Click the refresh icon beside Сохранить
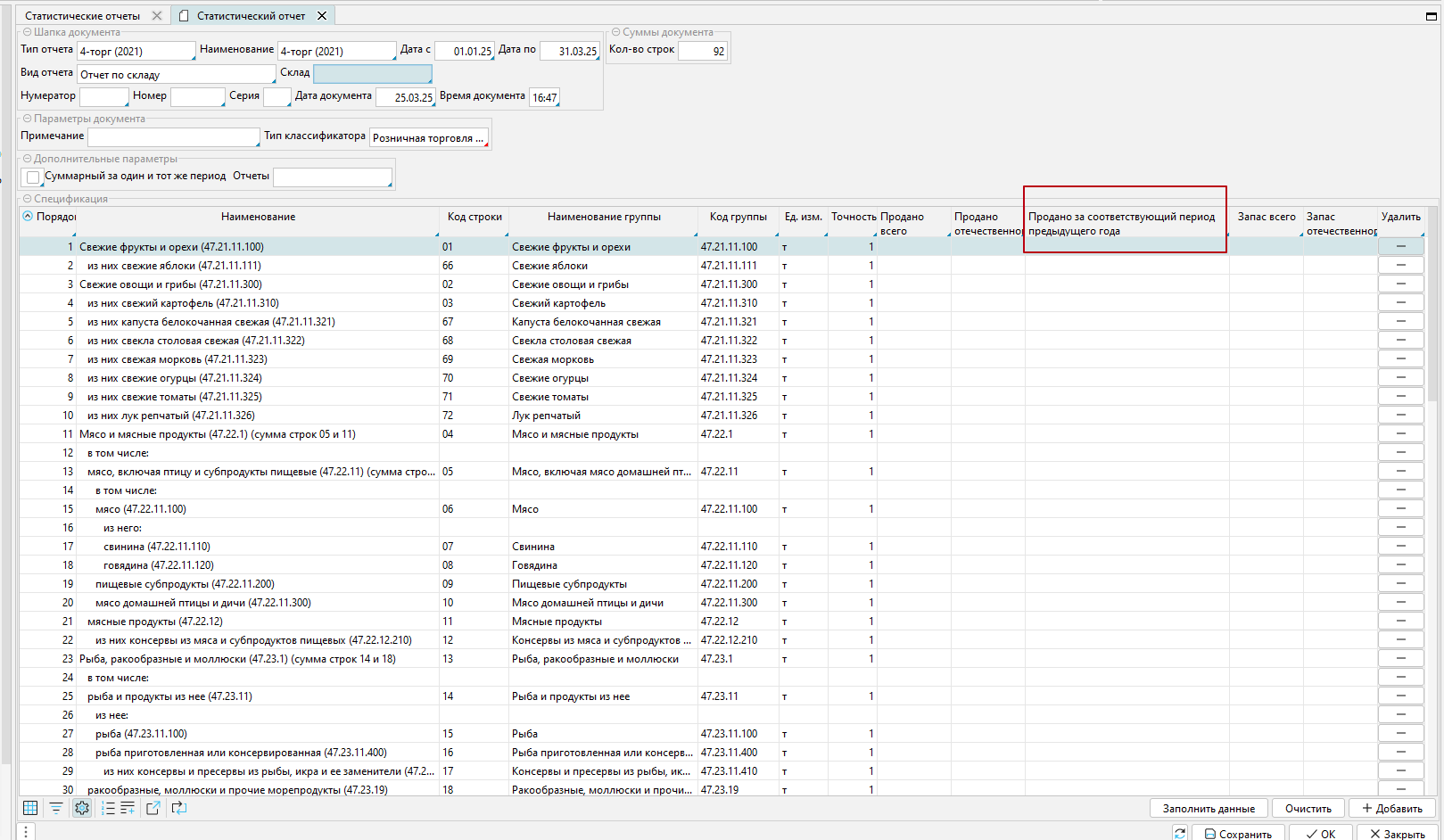 [1180, 833]
